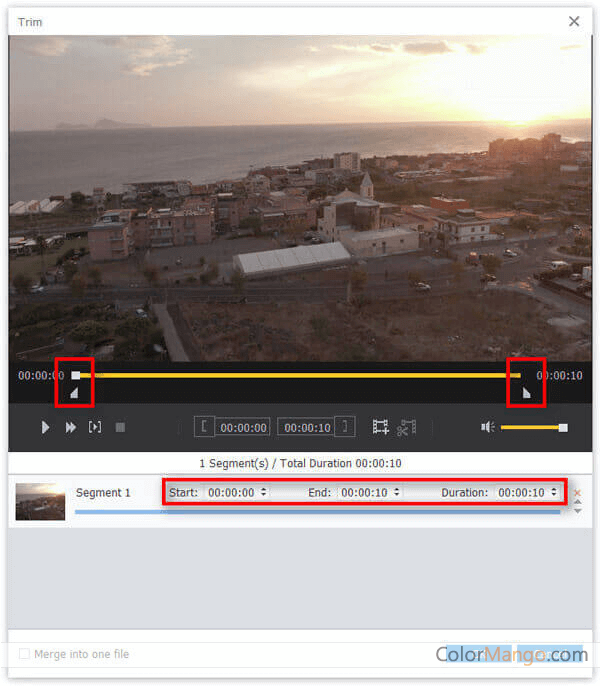Delete Segment 1 with red X
Viewport: 600px width, 686px height.
[x=577, y=493]
